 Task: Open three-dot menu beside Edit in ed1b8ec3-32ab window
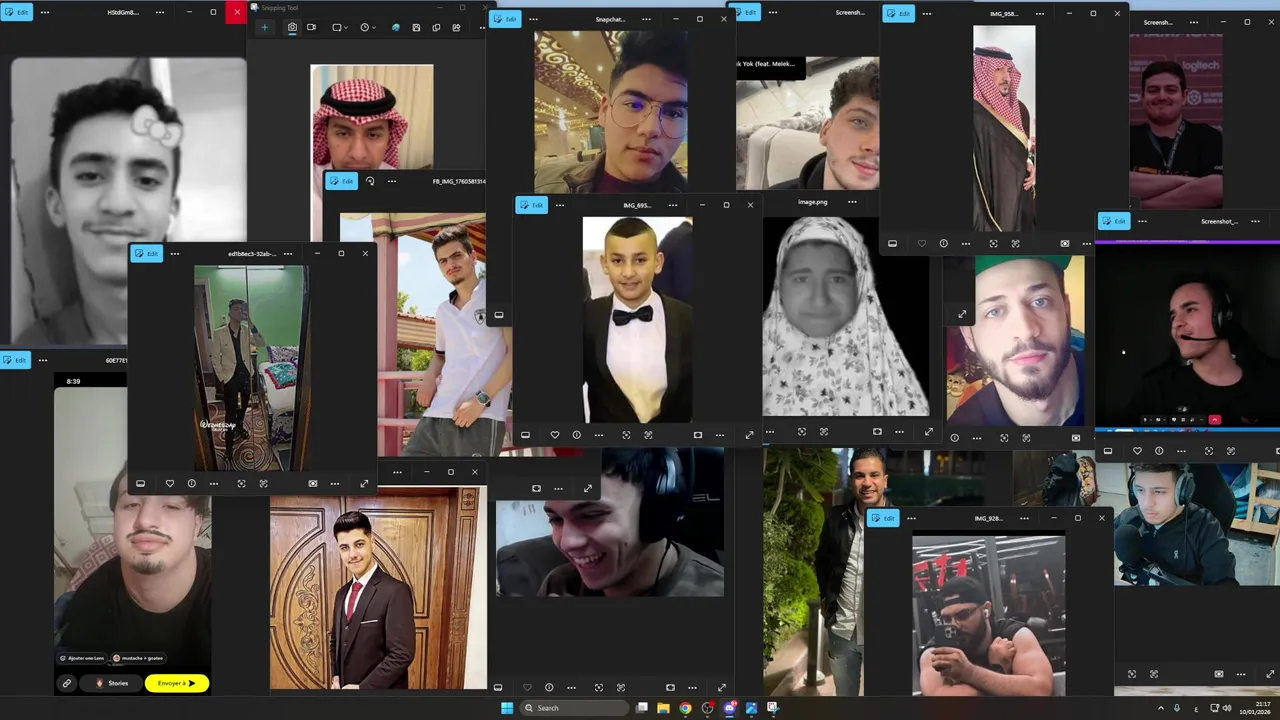point(175,253)
